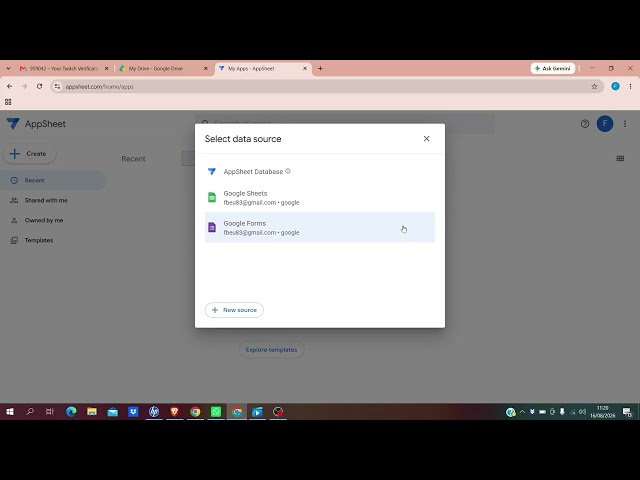Launch Microsoft Edge from taskbar
The height and width of the screenshot is (480, 640).
point(71,412)
